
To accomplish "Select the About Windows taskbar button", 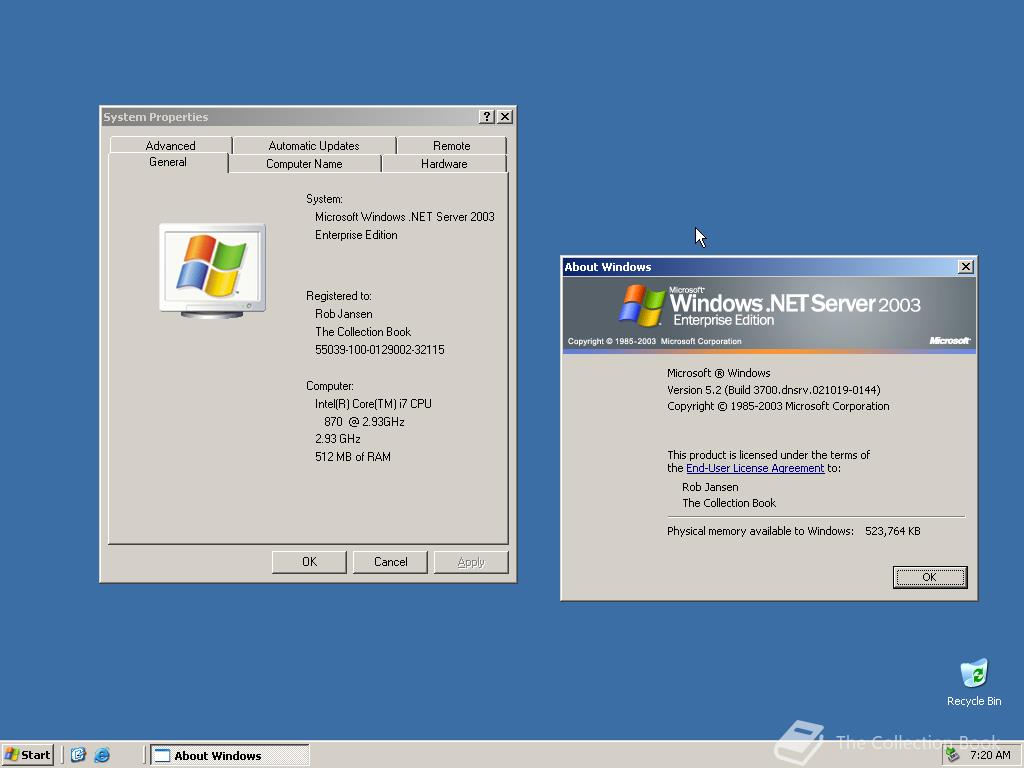I will (230, 756).
